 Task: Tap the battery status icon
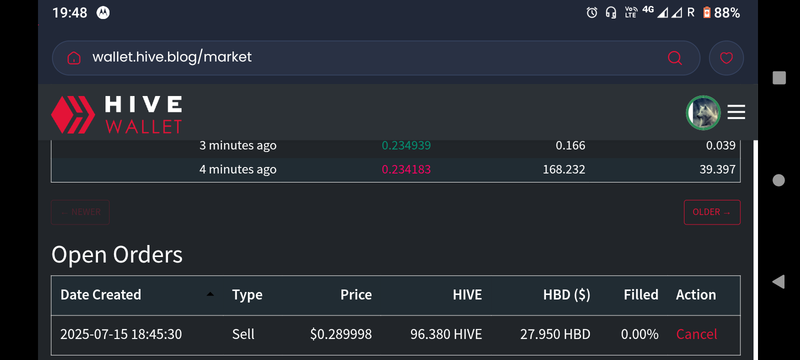click(x=707, y=13)
